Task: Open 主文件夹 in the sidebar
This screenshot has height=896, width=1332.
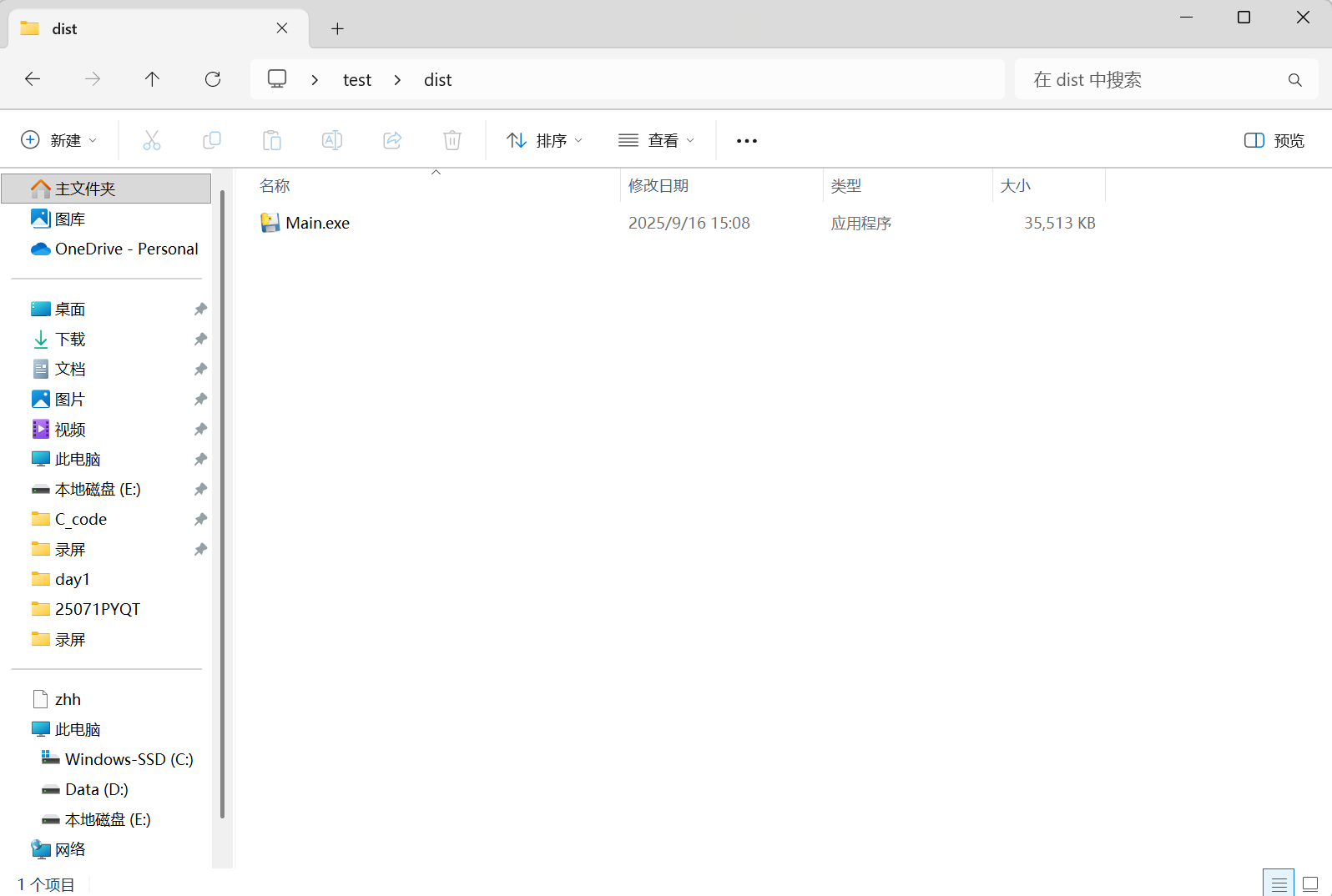Action: [106, 189]
